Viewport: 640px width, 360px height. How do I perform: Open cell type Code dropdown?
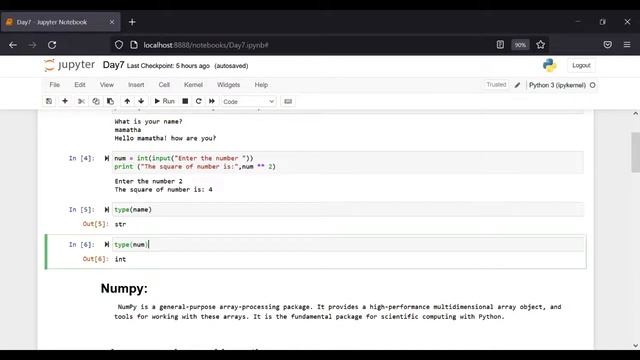tap(249, 101)
